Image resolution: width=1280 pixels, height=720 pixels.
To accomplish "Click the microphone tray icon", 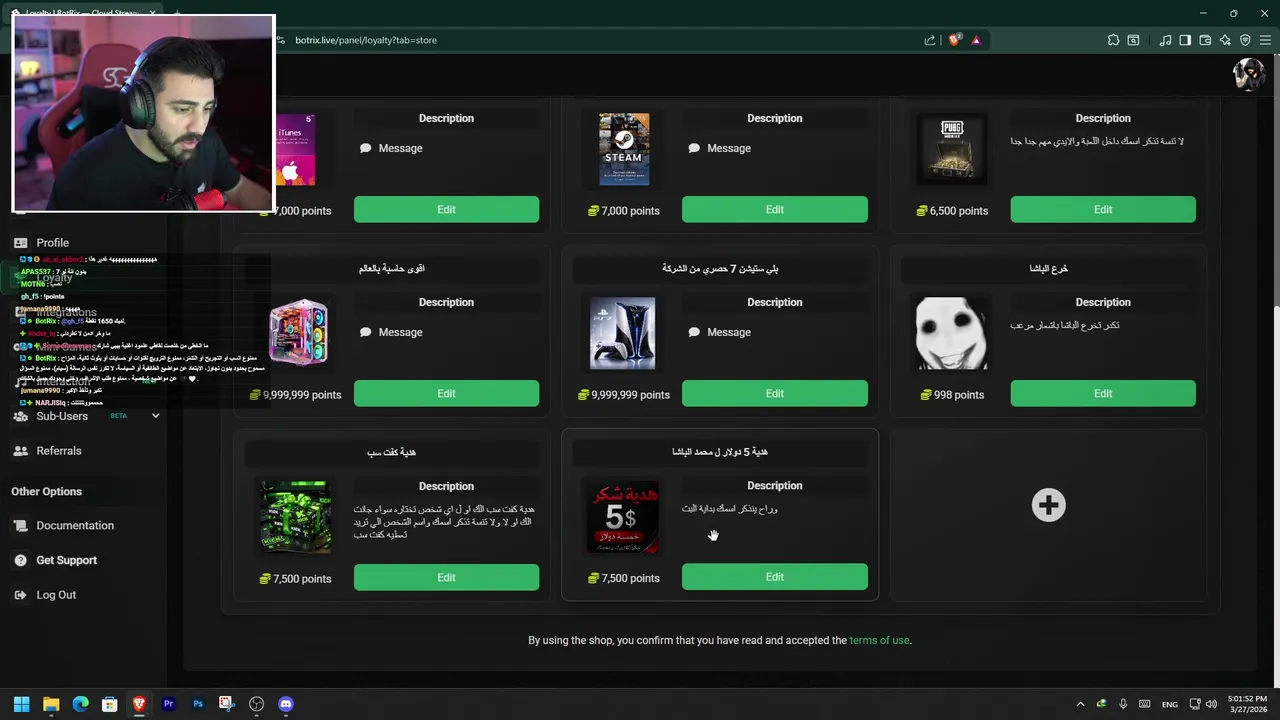I will [1123, 704].
